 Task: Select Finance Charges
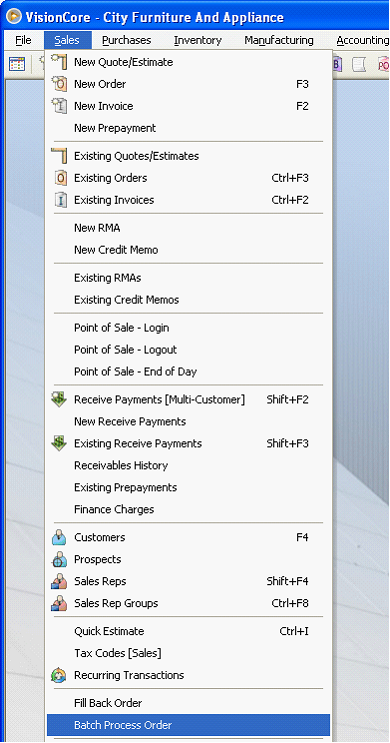point(188,509)
